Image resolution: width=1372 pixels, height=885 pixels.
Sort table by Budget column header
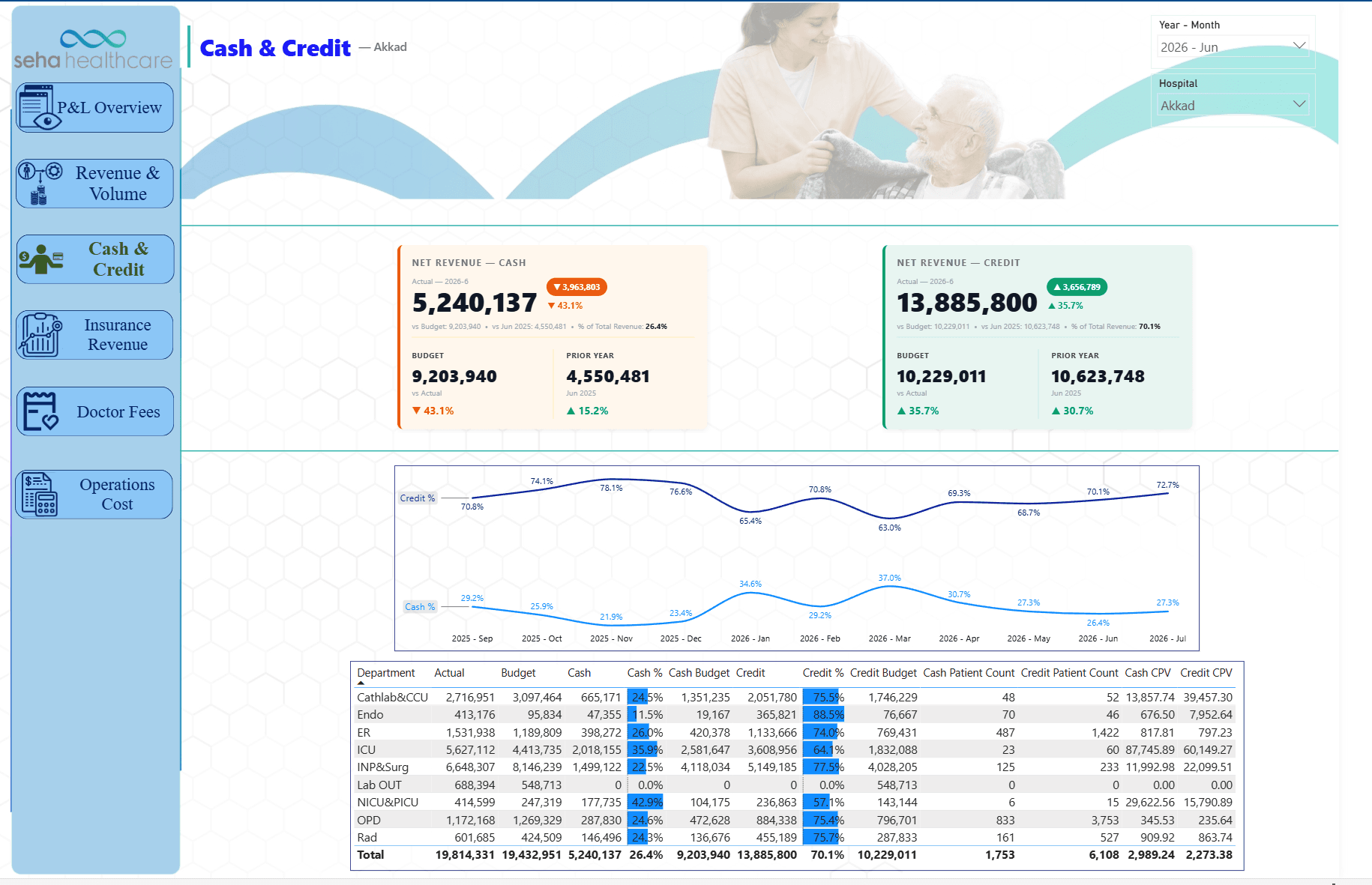point(518,673)
